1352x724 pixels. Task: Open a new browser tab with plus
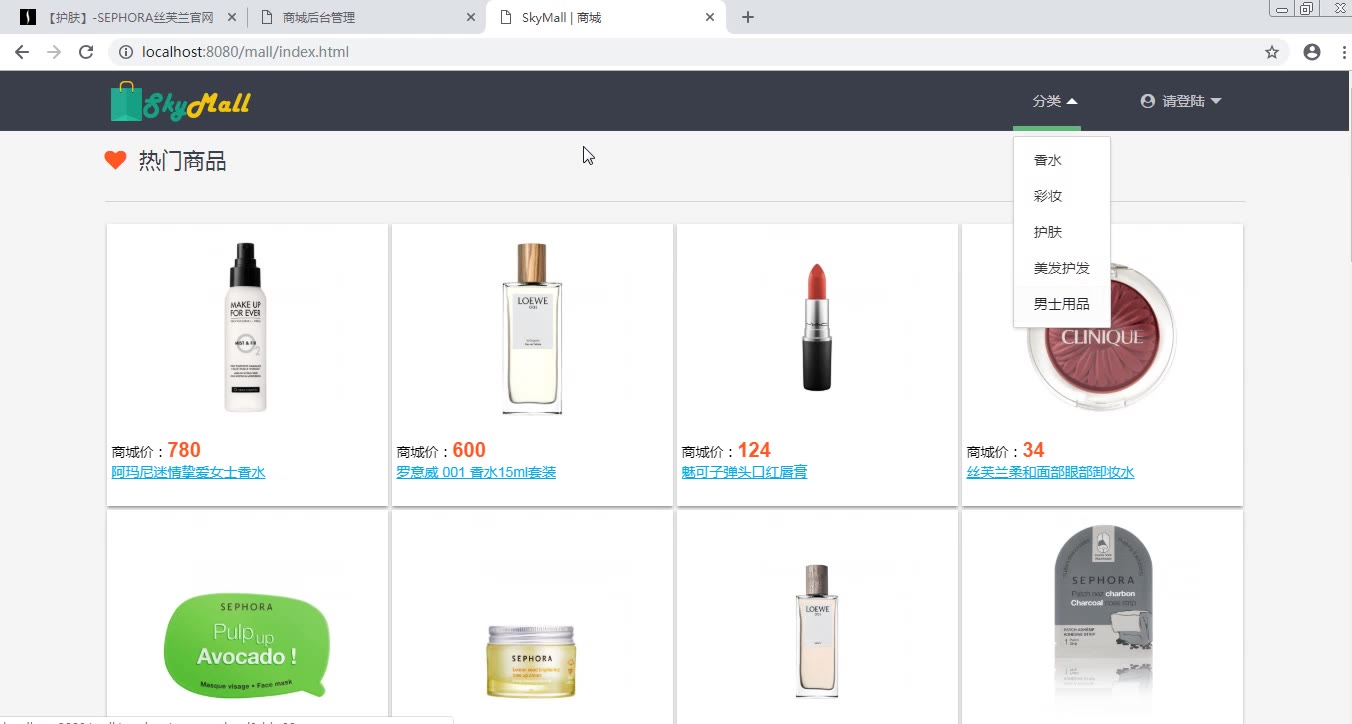(x=748, y=17)
